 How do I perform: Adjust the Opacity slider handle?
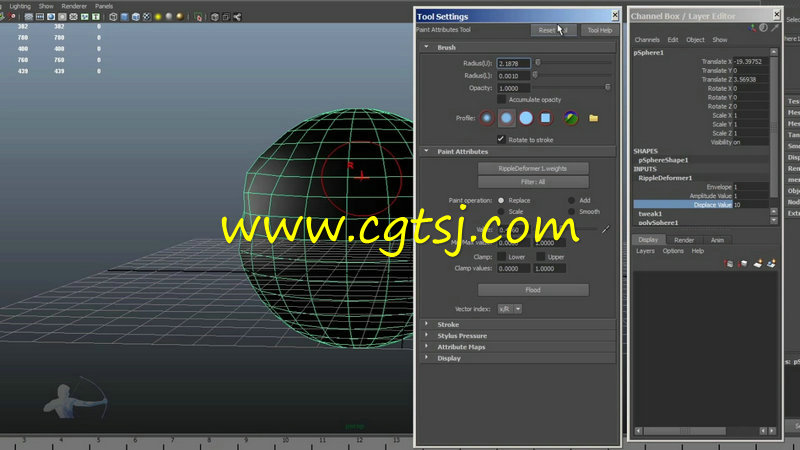(608, 88)
